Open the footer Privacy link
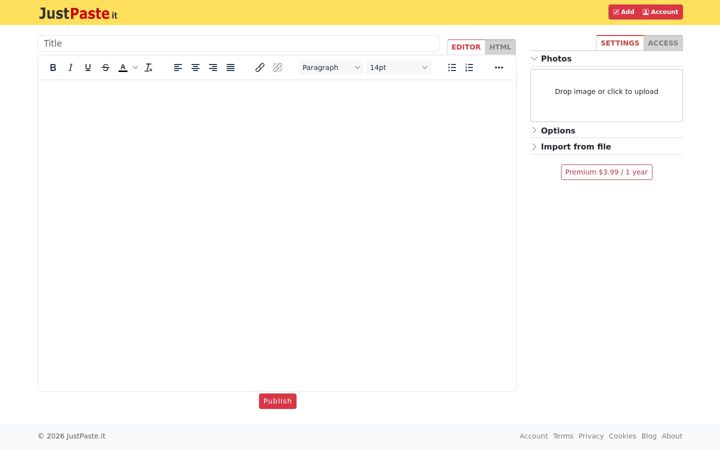Screen dimensions: 720x450 click(x=591, y=436)
